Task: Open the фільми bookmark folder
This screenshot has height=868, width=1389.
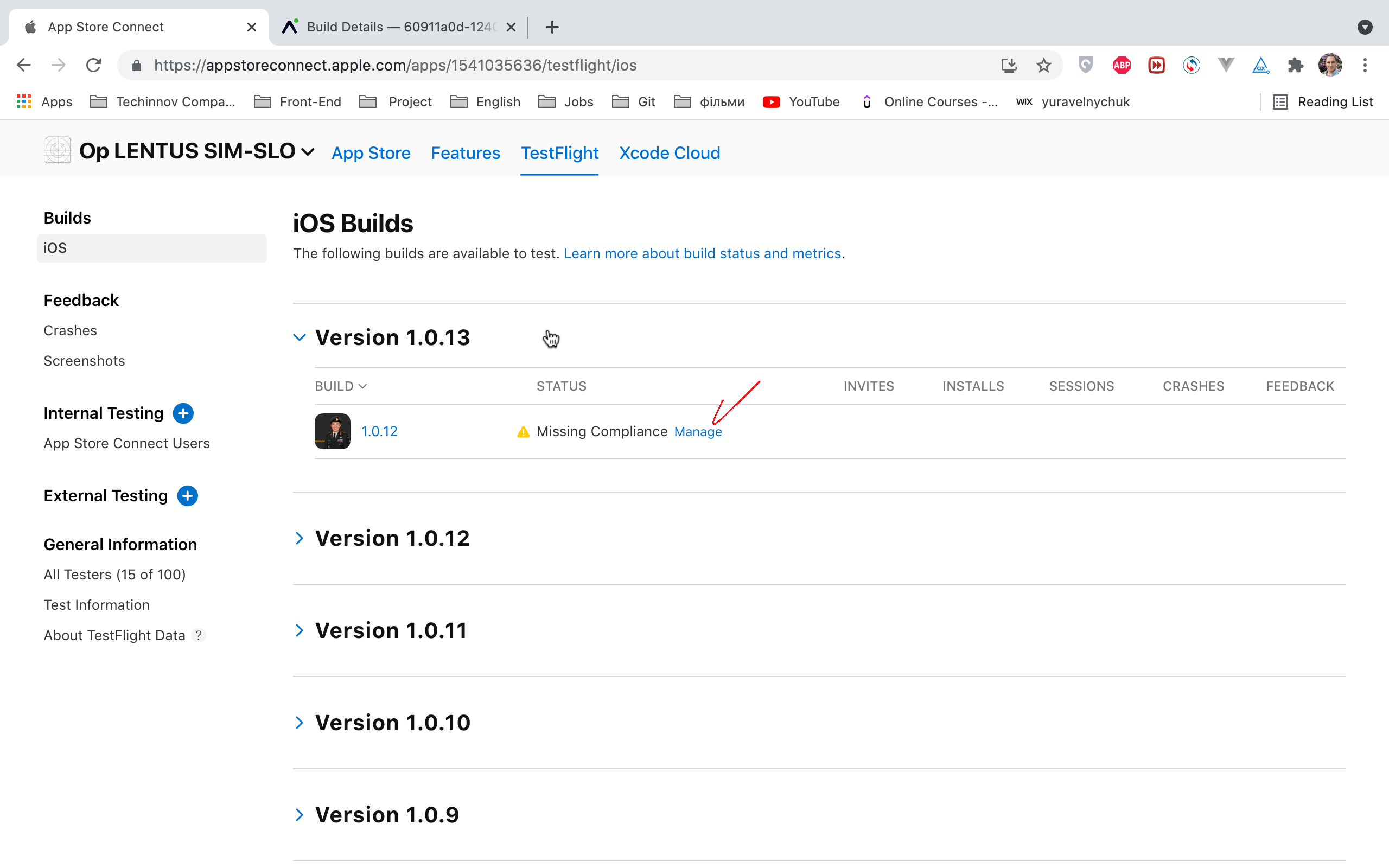Action: (x=710, y=101)
